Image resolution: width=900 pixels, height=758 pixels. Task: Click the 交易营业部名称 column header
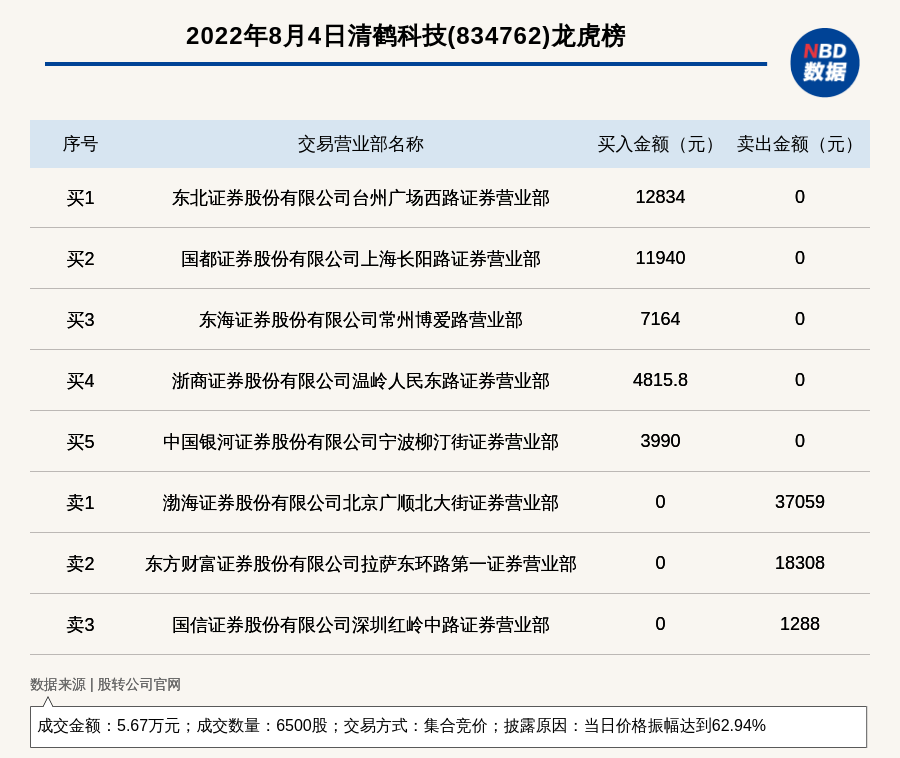click(x=360, y=144)
